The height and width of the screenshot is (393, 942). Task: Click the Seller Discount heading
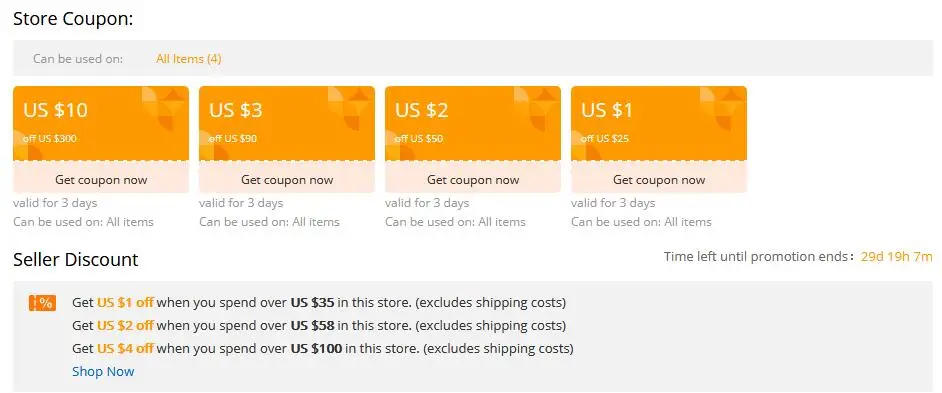point(76,259)
